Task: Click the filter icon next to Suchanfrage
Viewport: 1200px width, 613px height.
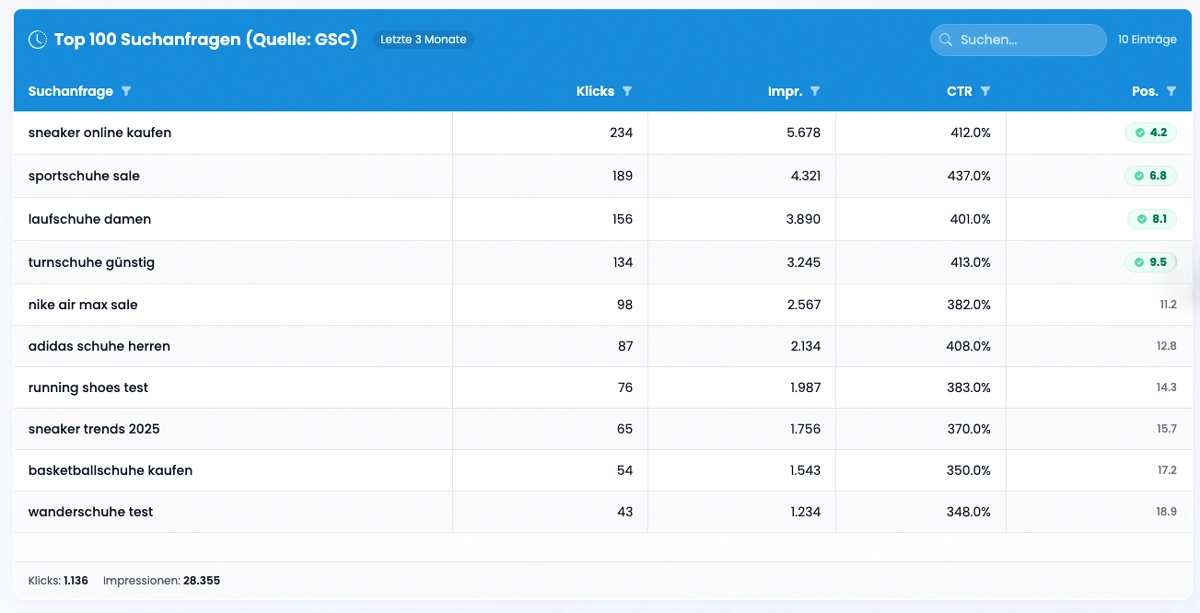Action: tap(126, 91)
